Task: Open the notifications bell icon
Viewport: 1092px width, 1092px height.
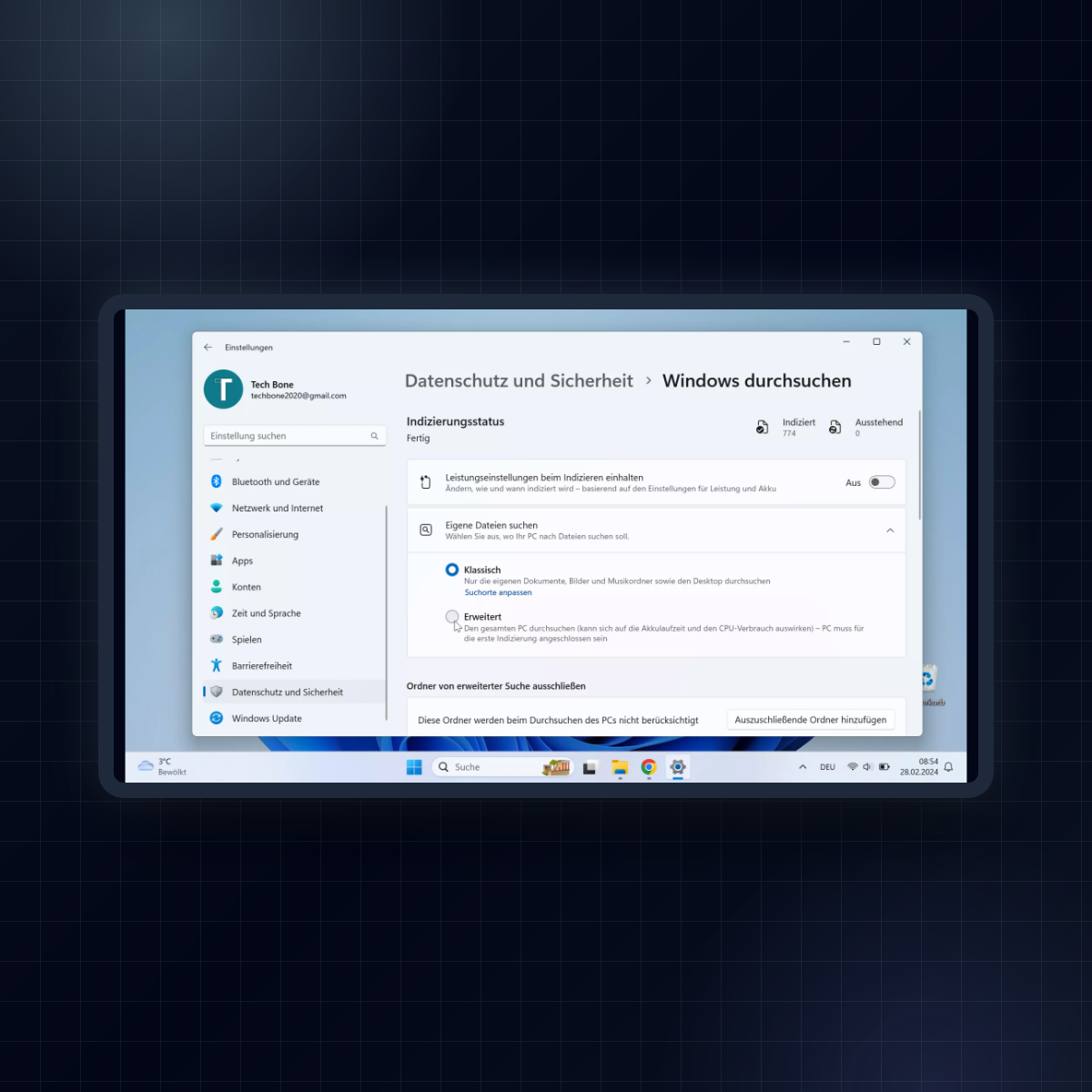Action: [x=948, y=767]
